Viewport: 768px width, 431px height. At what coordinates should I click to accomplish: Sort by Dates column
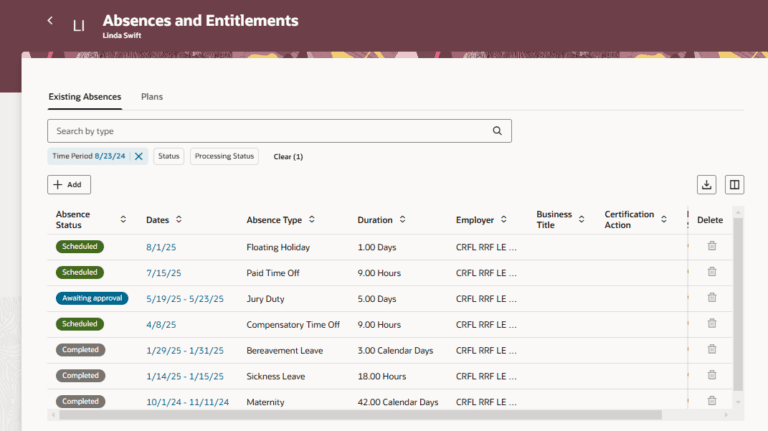click(x=179, y=220)
